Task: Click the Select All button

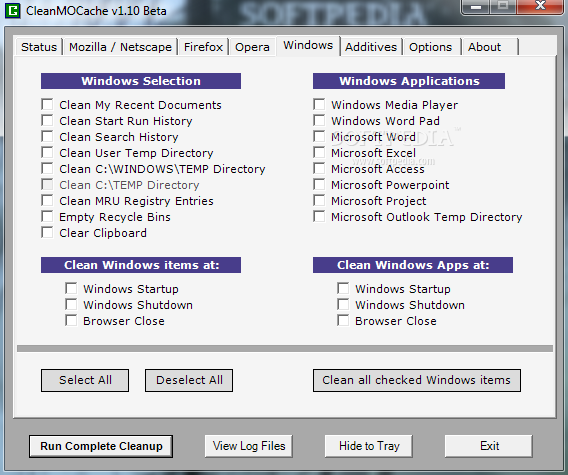Action: (85, 380)
